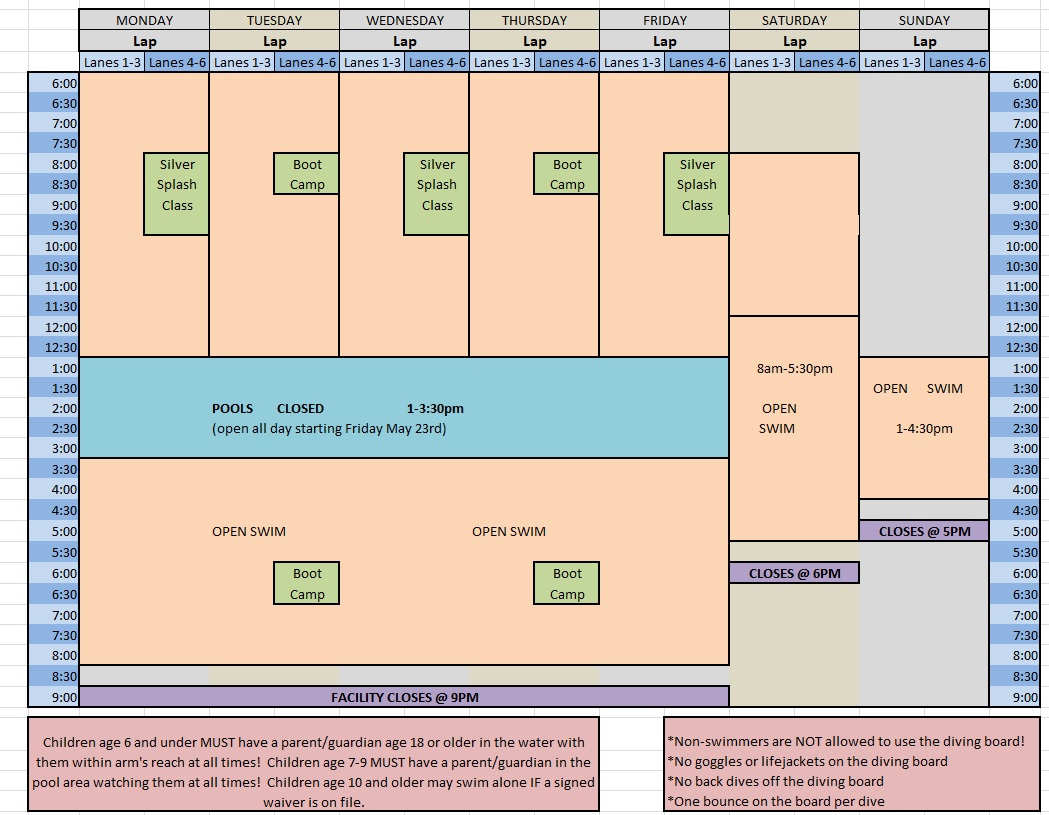Select the SUNDAY header cell
This screenshot has height=815, width=1049.
[924, 20]
